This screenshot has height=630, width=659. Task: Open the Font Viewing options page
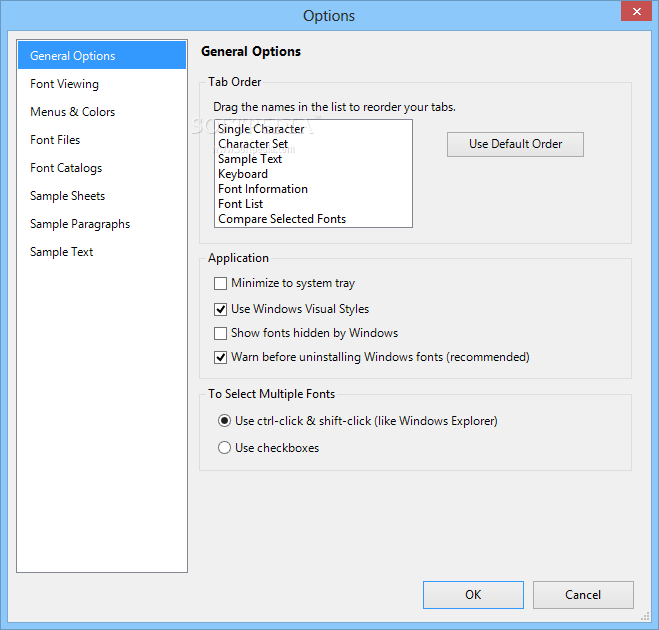(x=102, y=84)
